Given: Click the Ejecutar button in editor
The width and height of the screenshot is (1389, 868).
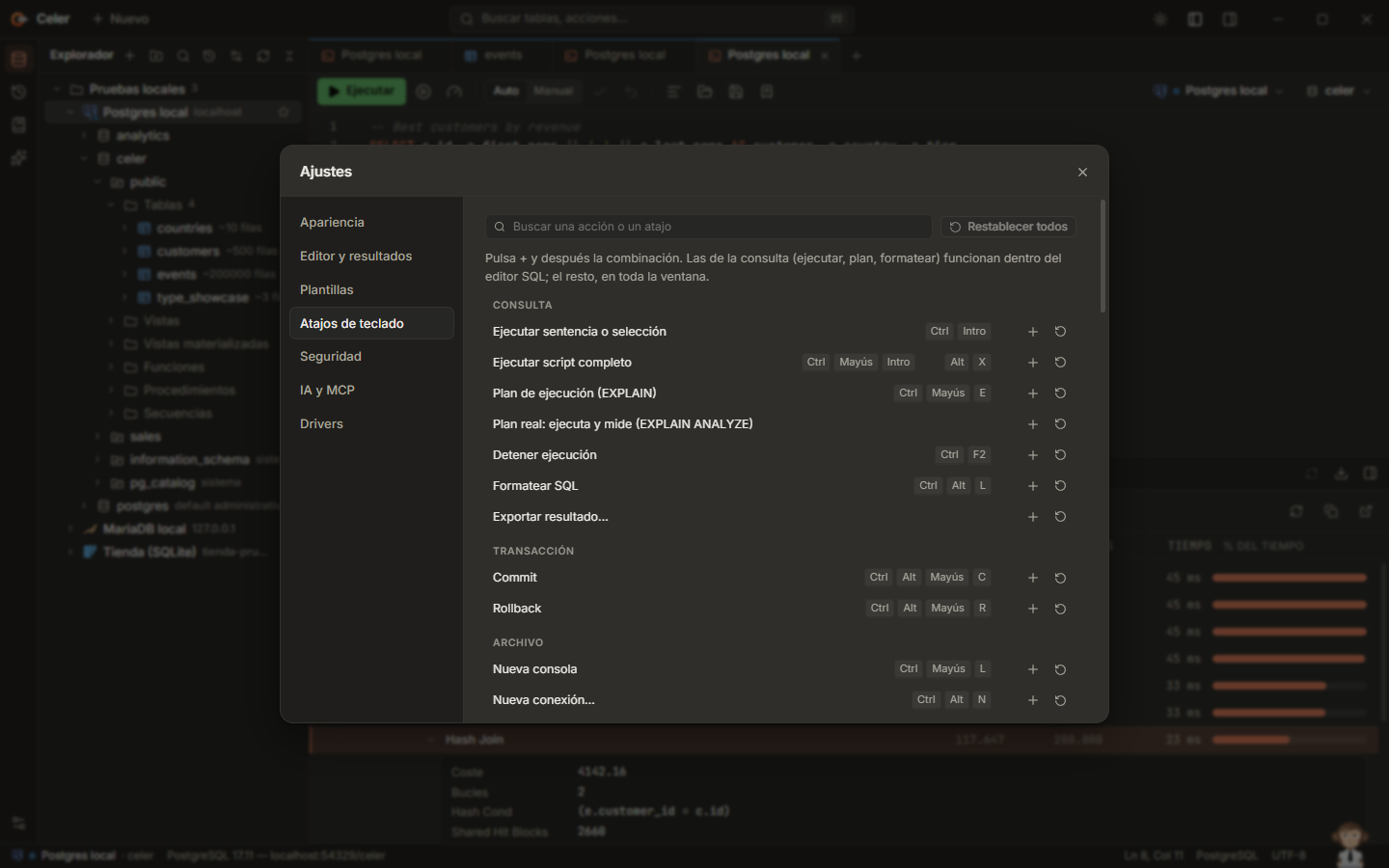Looking at the screenshot, I should [x=362, y=92].
